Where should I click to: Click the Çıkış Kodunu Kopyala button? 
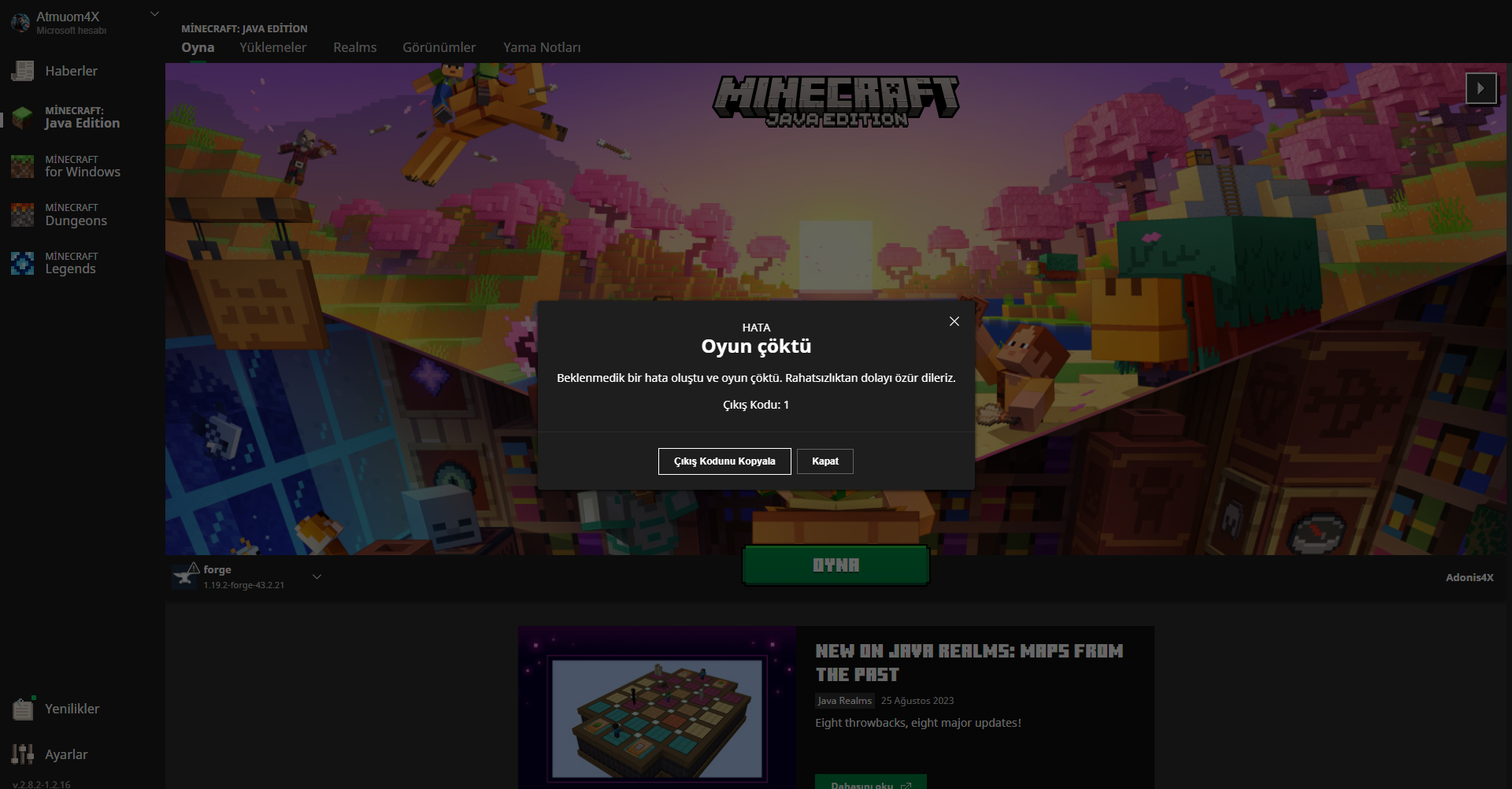pyautogui.click(x=724, y=461)
